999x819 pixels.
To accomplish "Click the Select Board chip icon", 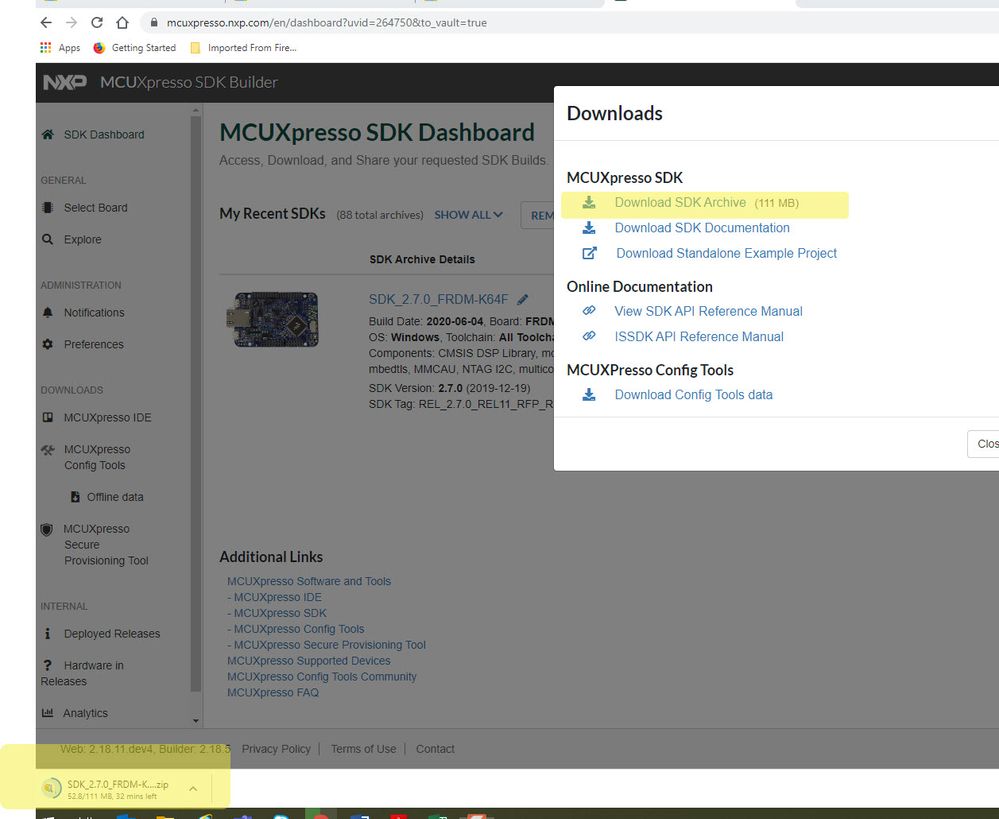I will pos(47,208).
